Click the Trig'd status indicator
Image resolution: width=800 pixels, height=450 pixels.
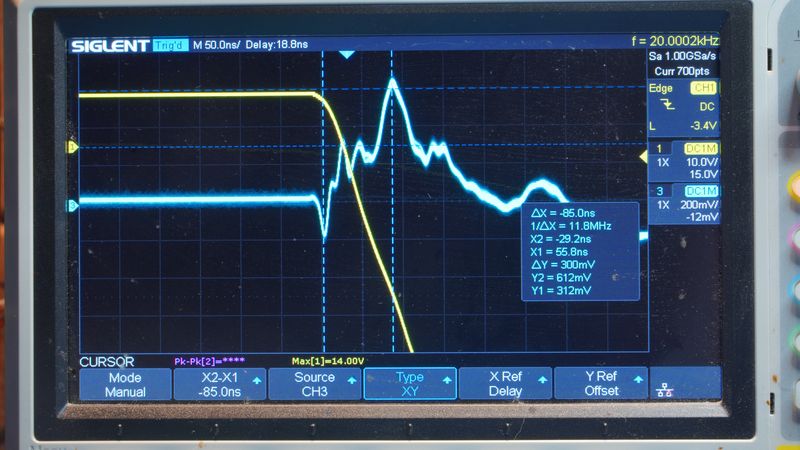(171, 46)
